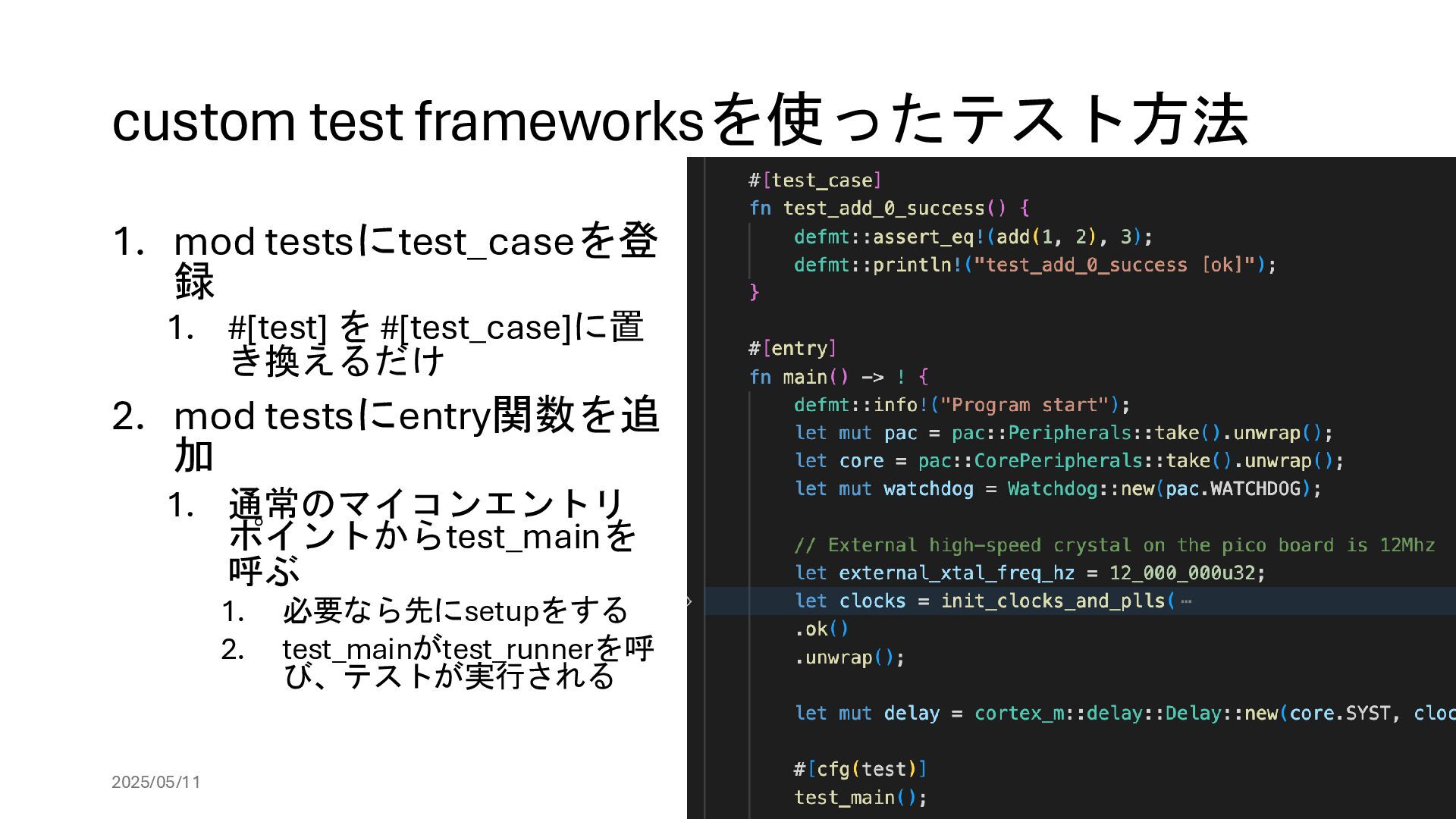Click the 2025/05/11 date footer

pyautogui.click(x=156, y=782)
